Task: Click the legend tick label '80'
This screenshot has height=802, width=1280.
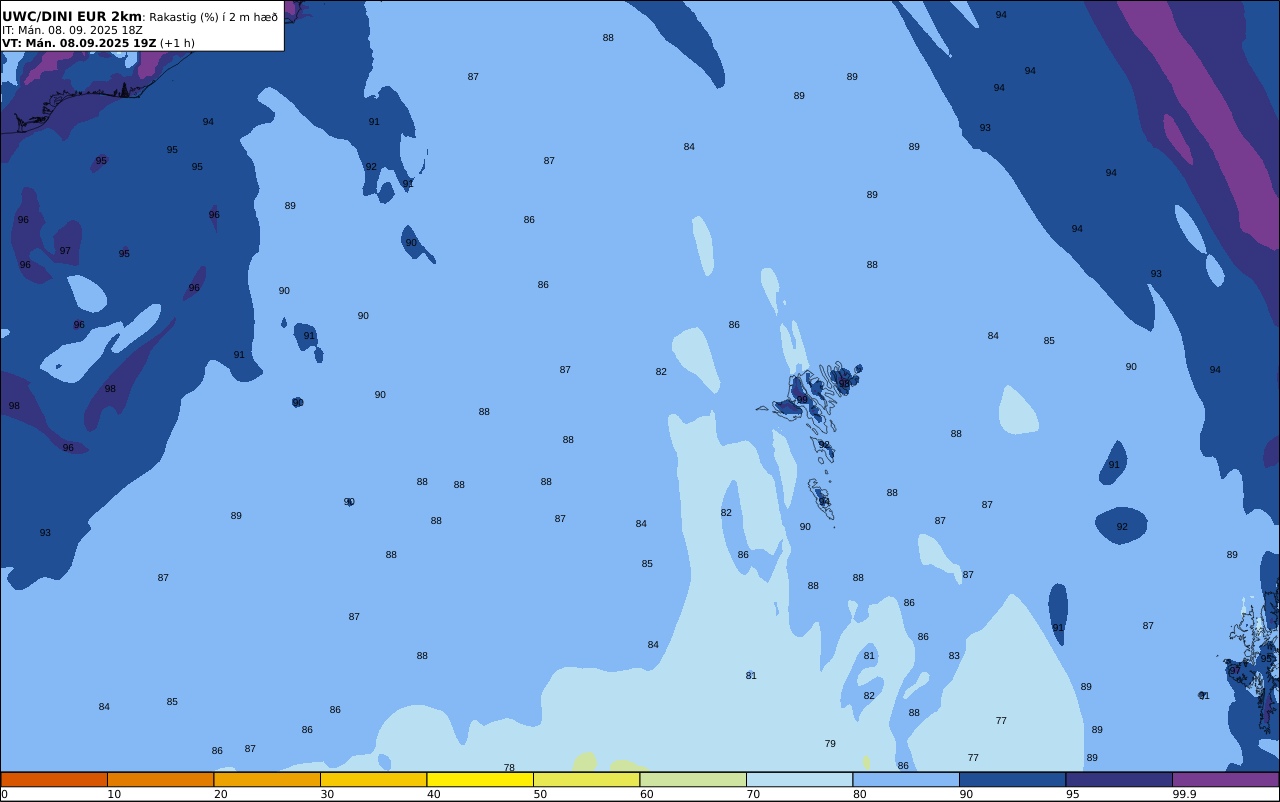Action: click(x=859, y=795)
